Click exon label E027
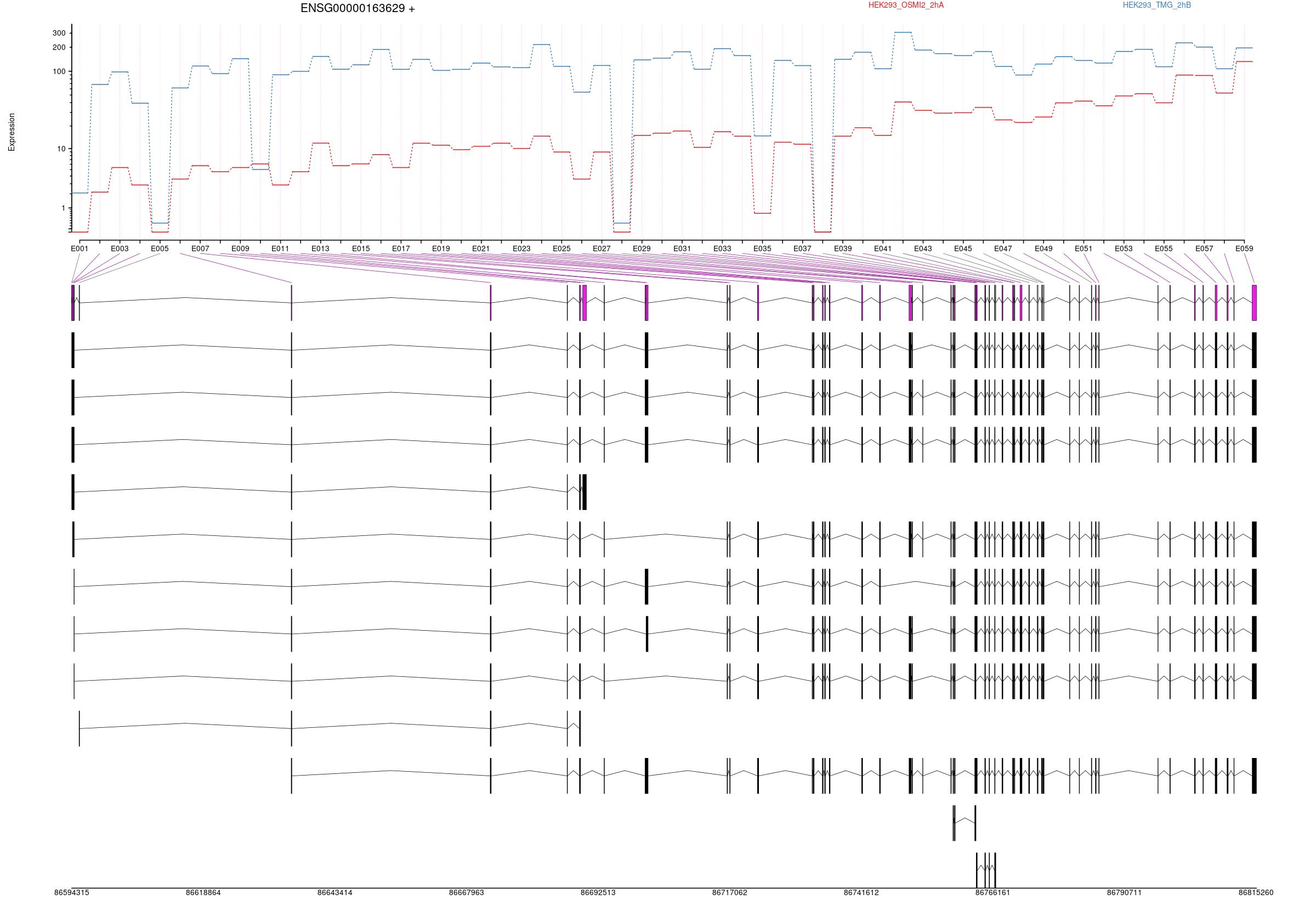The height and width of the screenshot is (905, 1316). click(x=602, y=248)
